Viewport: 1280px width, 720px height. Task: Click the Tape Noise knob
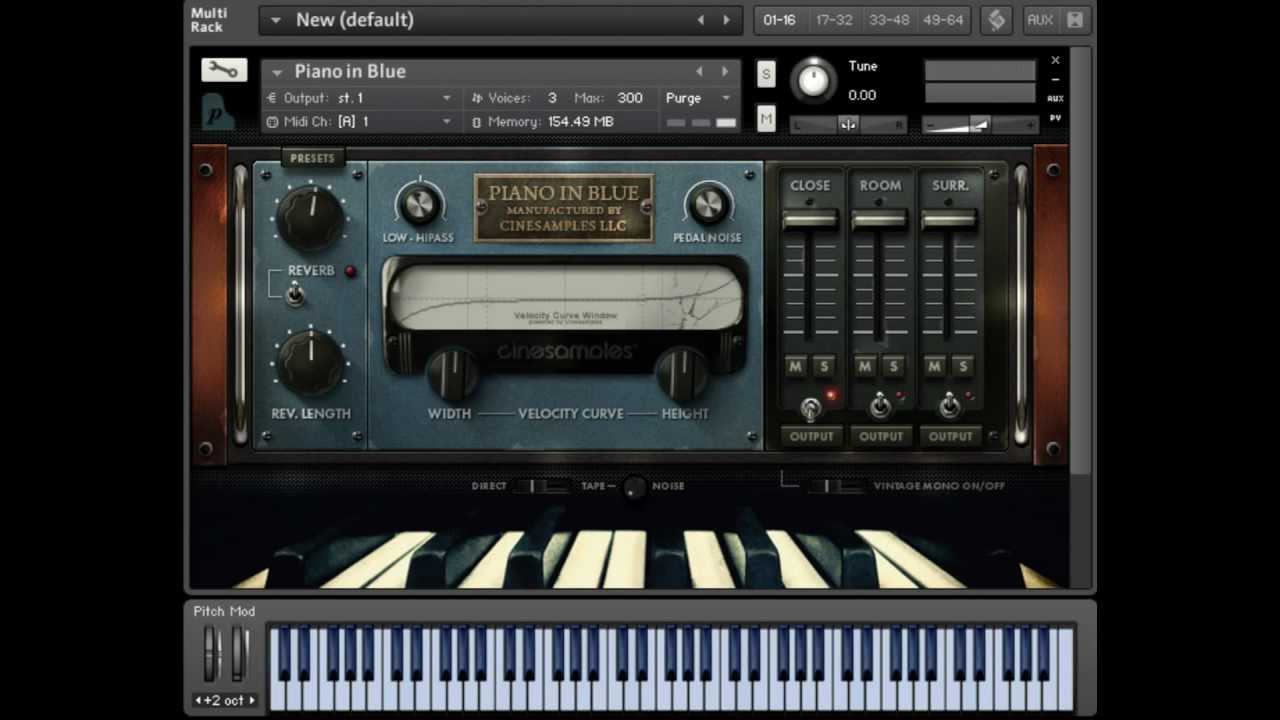[x=634, y=487]
